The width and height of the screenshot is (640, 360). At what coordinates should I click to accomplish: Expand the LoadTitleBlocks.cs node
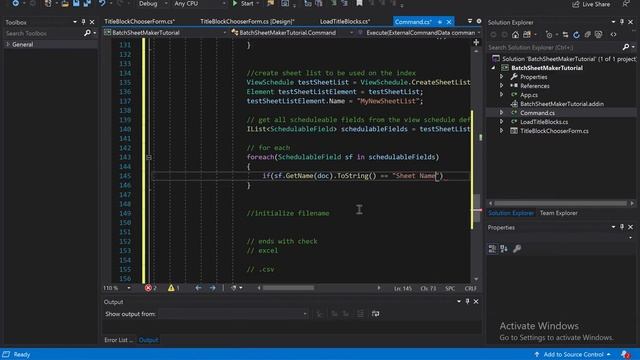(502, 122)
